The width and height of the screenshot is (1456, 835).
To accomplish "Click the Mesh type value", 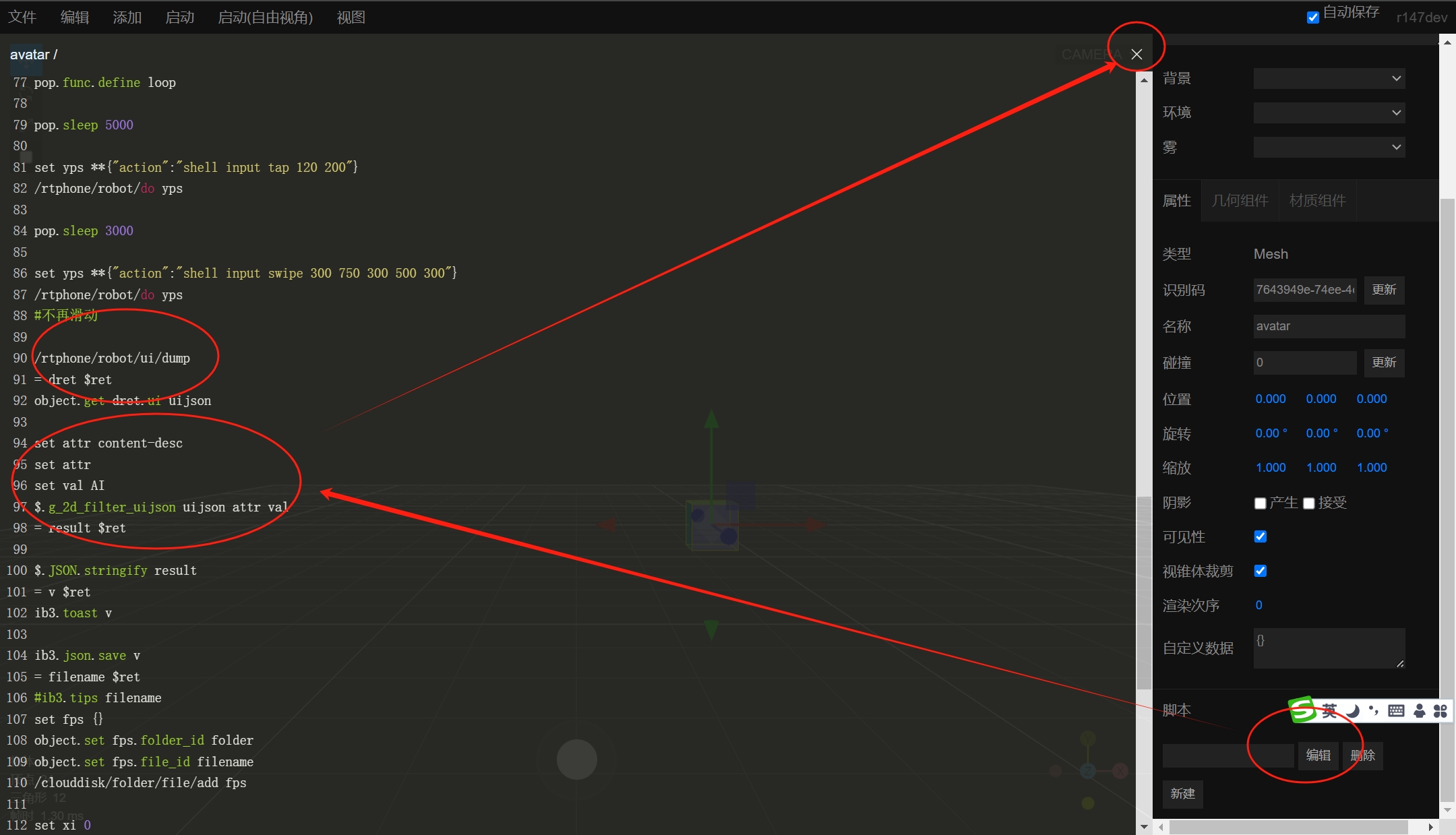I will coord(1271,254).
